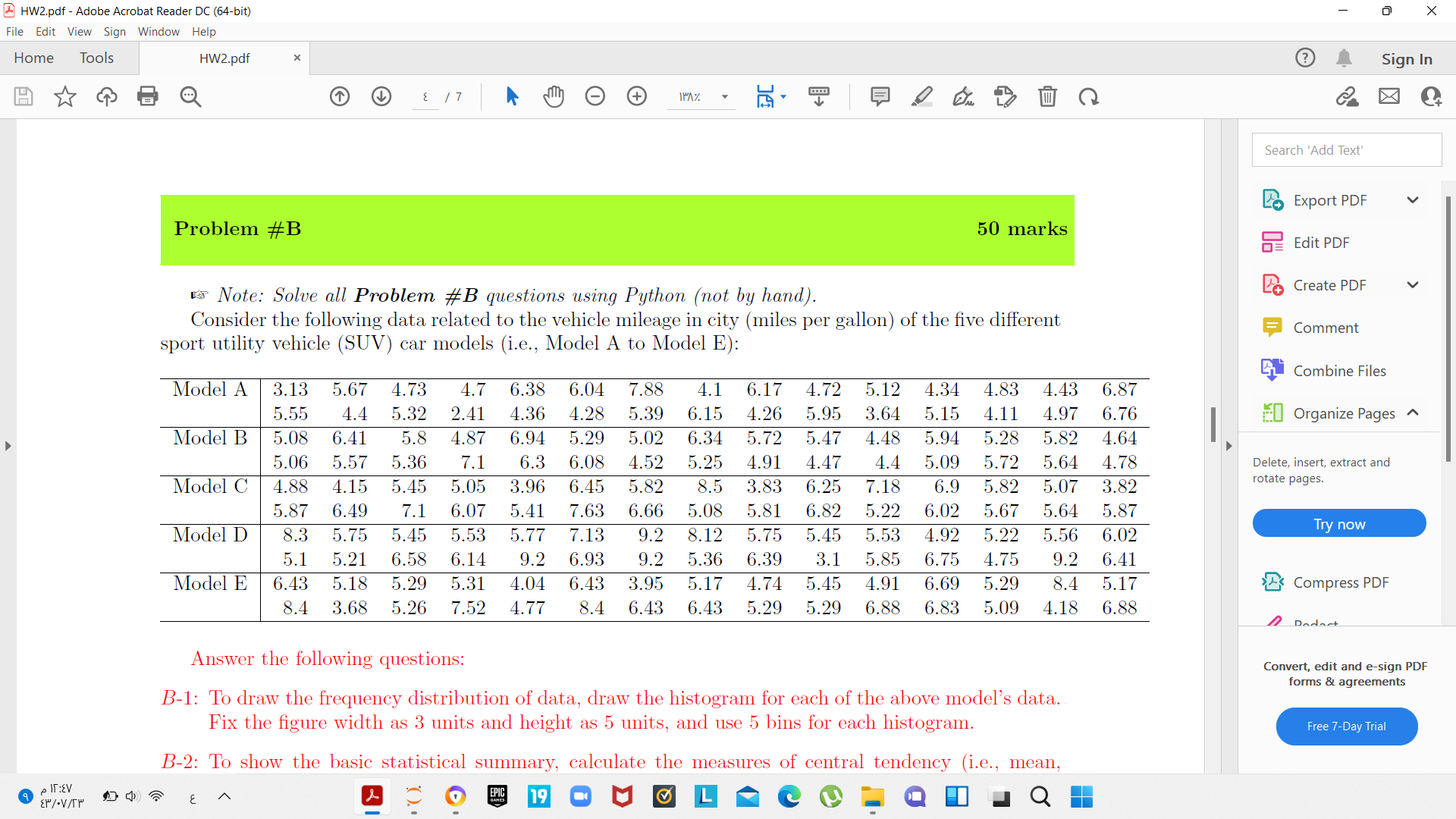Click the Free 7-Day Trial button
The height and width of the screenshot is (819, 1456).
click(x=1346, y=726)
